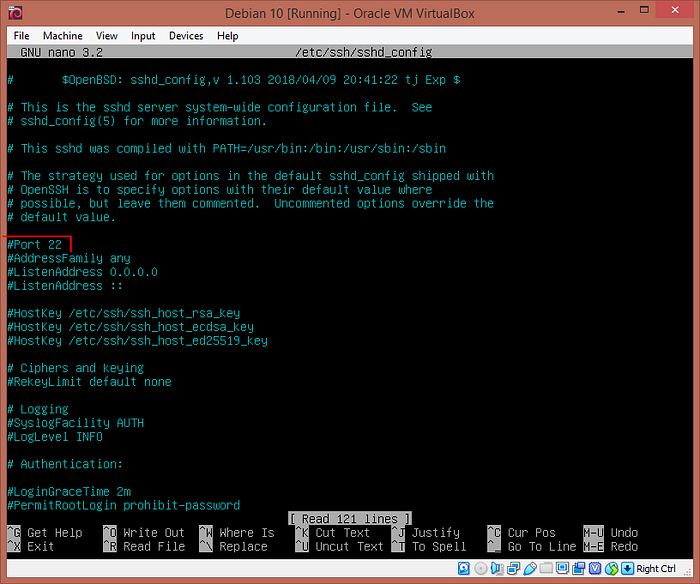
Task: Click the virtualization features status icon
Action: click(595, 568)
